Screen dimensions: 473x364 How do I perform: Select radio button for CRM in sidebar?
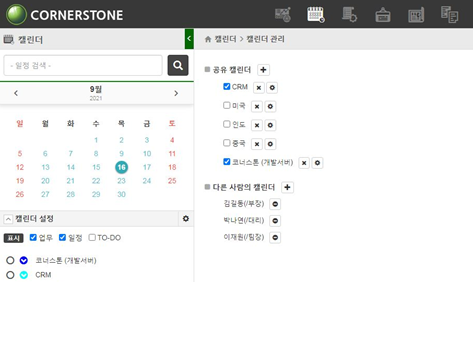click(10, 275)
